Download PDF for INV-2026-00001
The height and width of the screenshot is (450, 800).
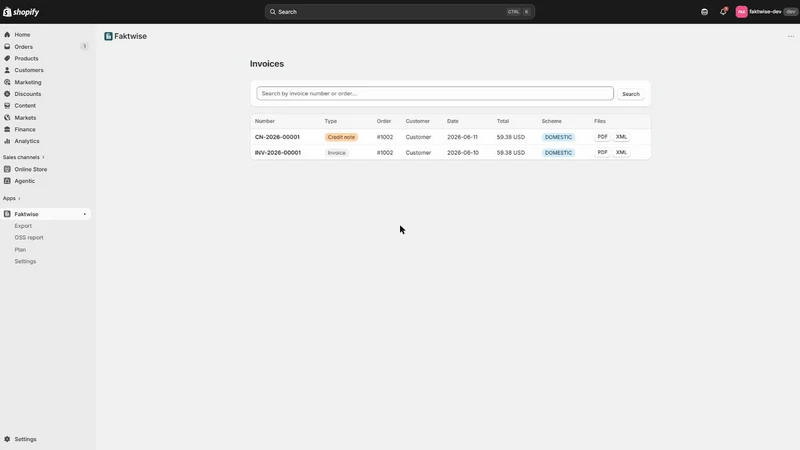click(x=602, y=152)
